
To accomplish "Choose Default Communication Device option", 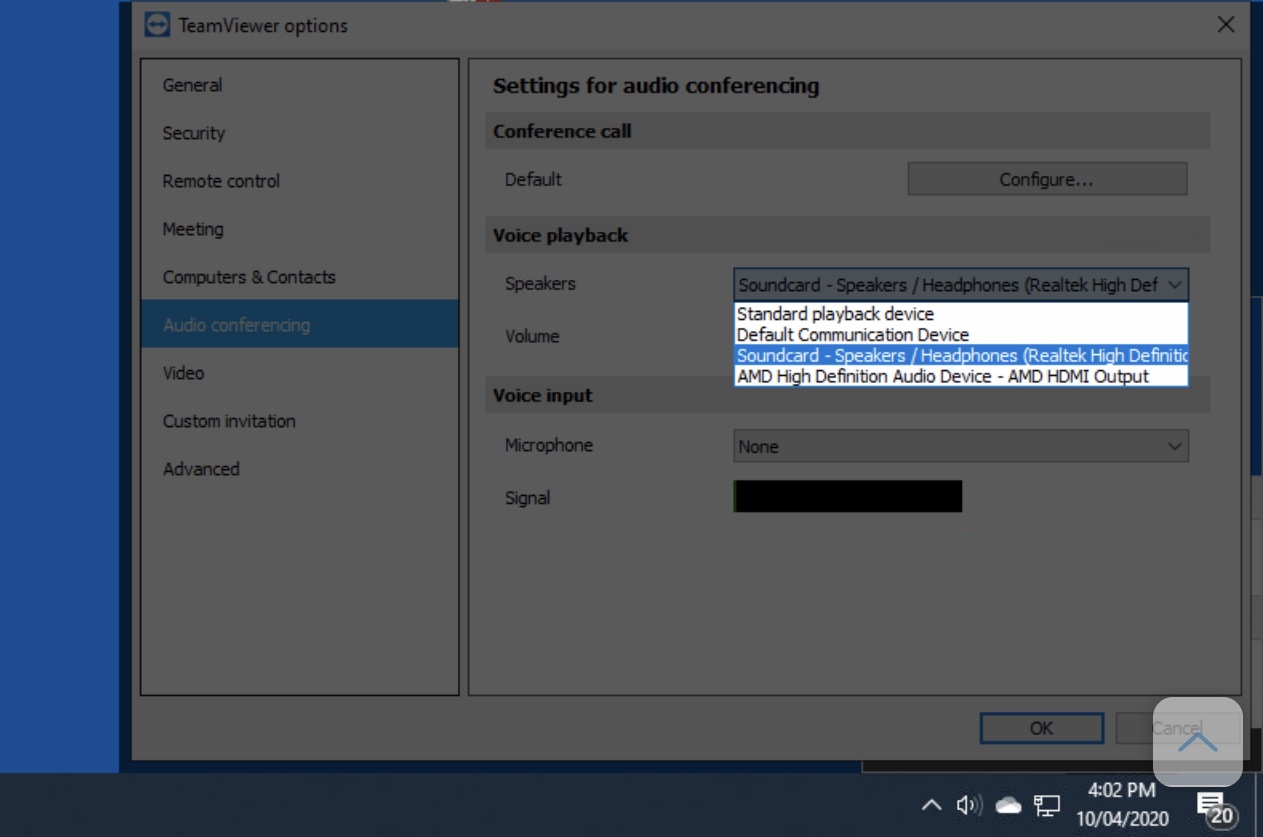I will (x=961, y=335).
